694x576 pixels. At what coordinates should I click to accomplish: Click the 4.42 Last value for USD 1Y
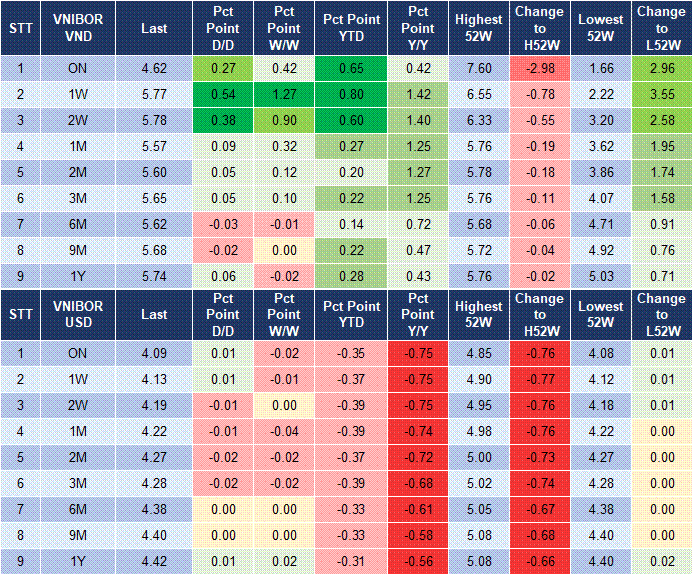[x=154, y=561]
